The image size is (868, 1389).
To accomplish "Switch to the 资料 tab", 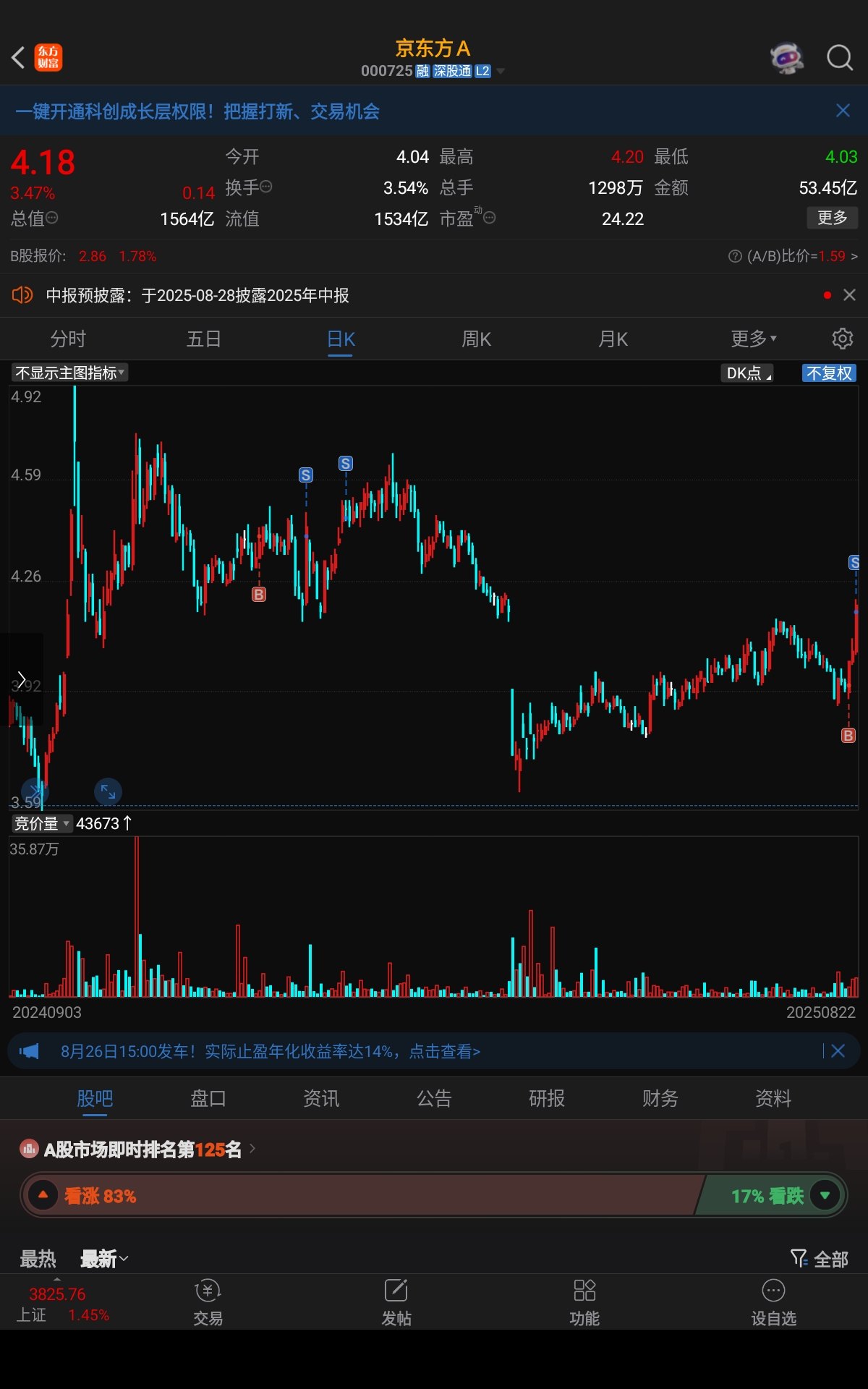I will click(773, 1098).
